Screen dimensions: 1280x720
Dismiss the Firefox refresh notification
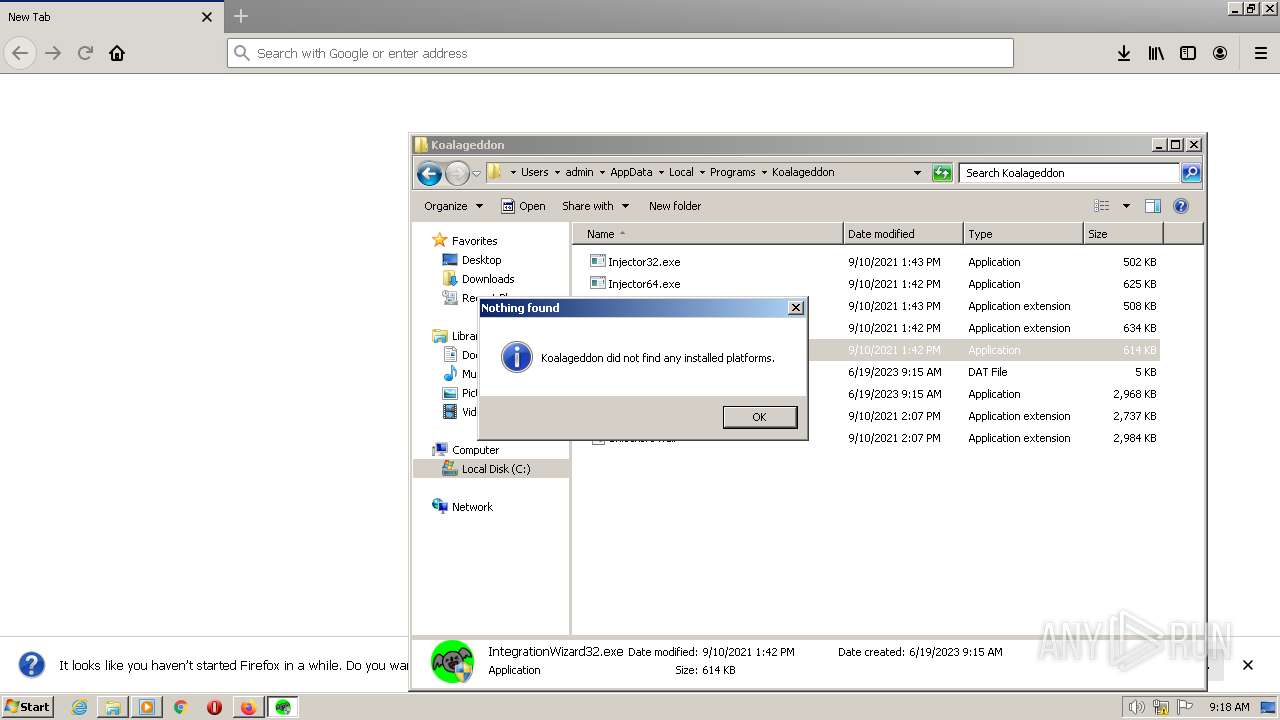pyautogui.click(x=1248, y=665)
